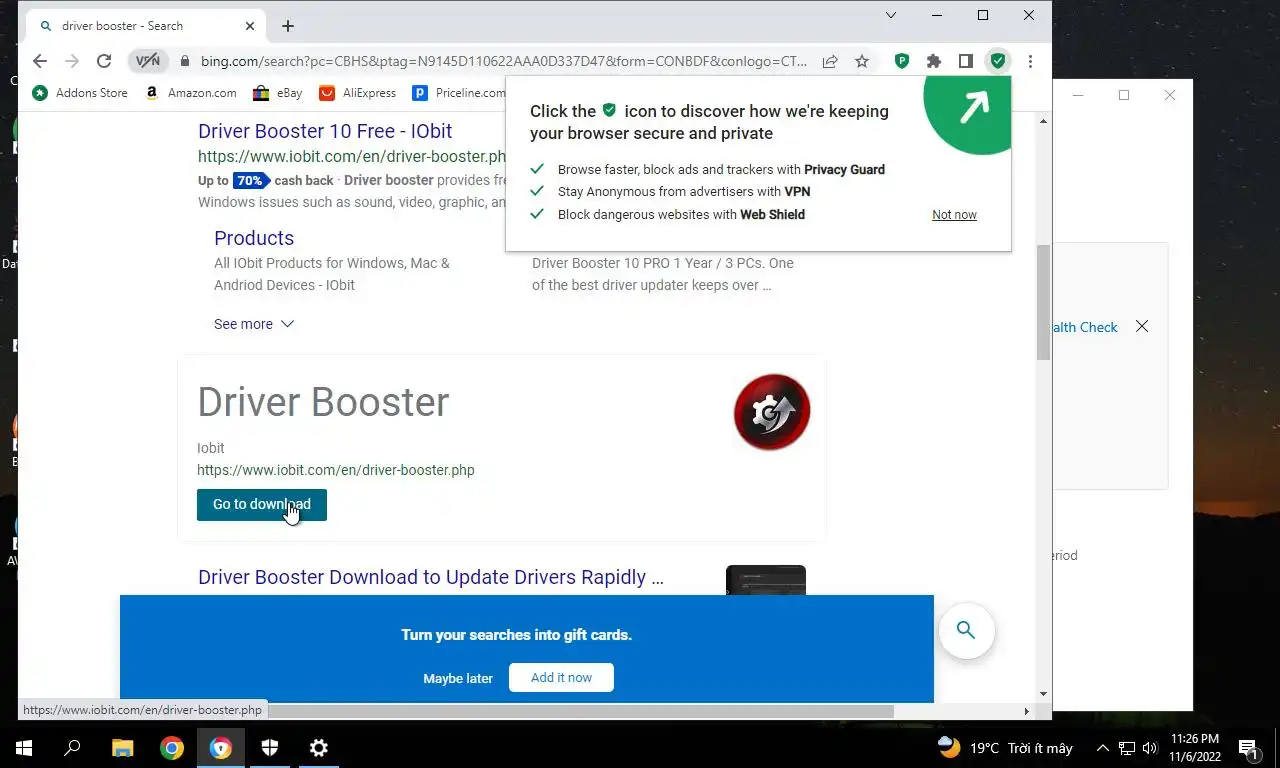Image resolution: width=1280 pixels, height=768 pixels.
Task: Open the weather widget showing 19°C
Action: click(x=1005, y=747)
